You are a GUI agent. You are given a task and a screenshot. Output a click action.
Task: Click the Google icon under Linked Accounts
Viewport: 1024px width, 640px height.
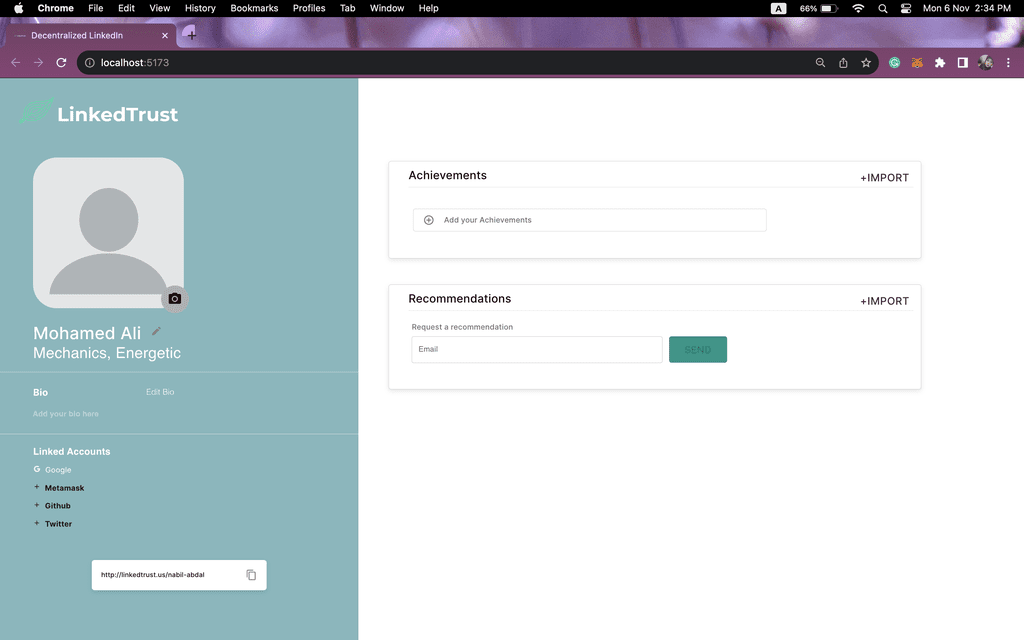click(x=37, y=469)
